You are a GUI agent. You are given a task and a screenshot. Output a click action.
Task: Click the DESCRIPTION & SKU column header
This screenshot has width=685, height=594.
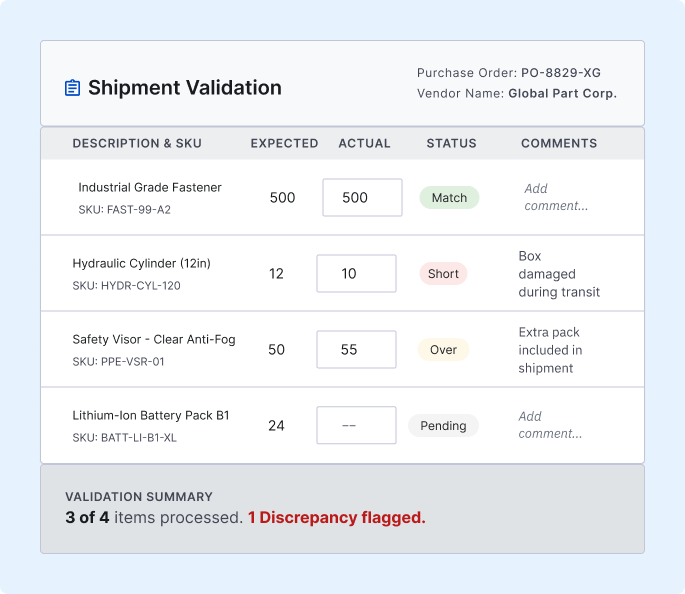pos(137,143)
